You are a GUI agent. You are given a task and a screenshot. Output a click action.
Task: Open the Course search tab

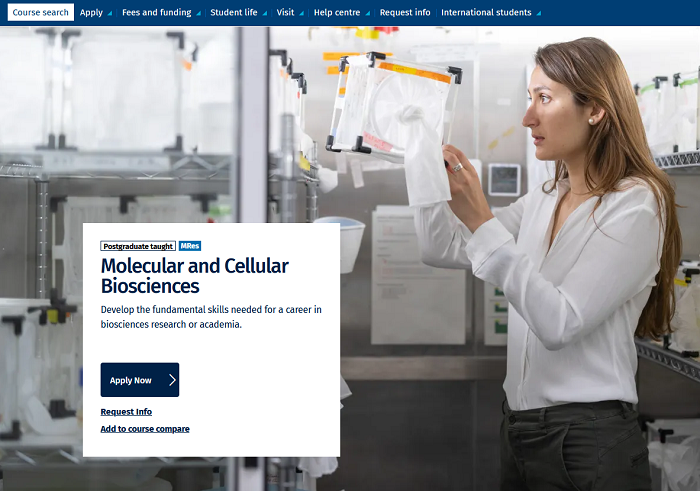click(x=41, y=12)
